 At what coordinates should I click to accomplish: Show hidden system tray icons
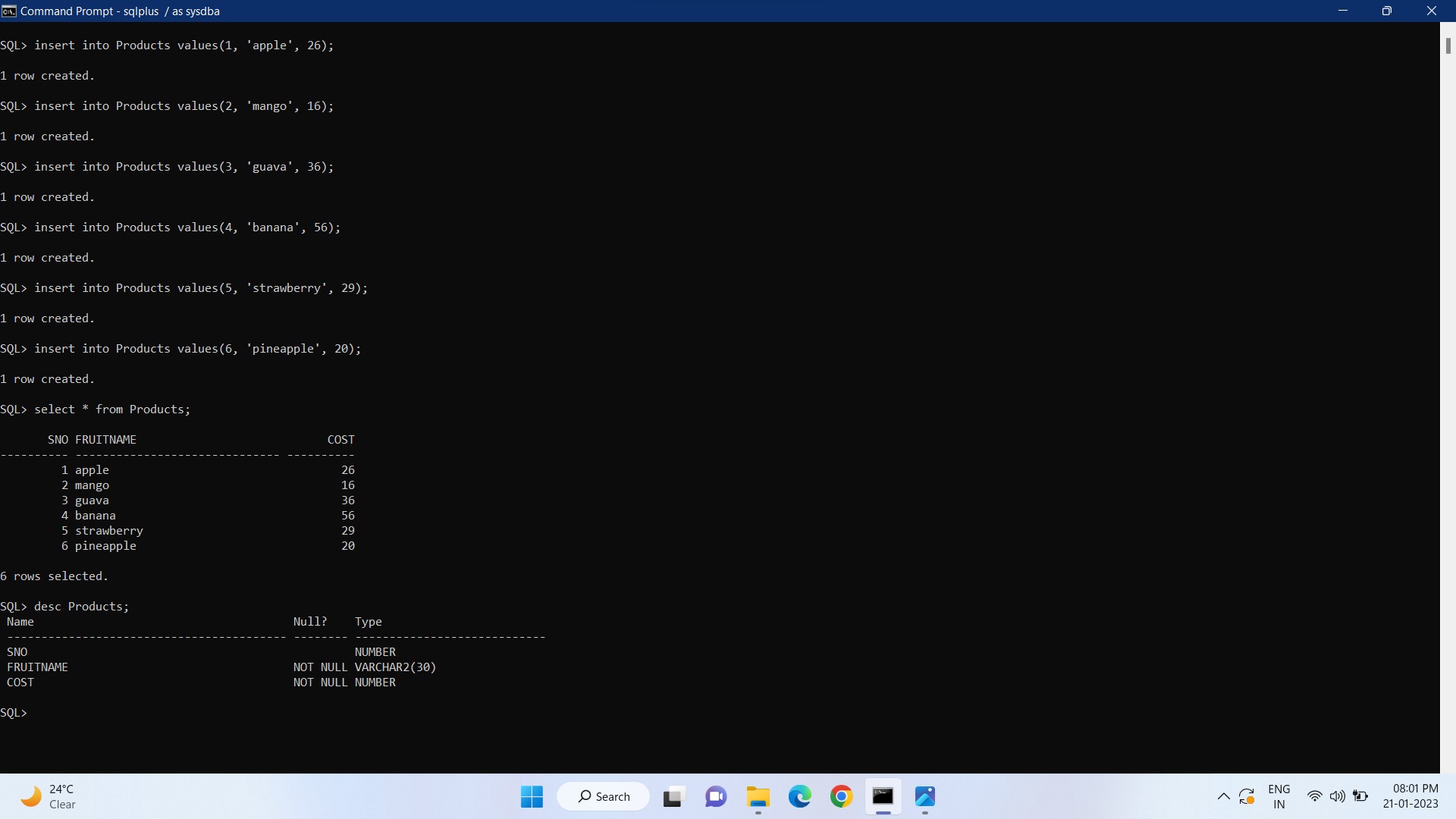[x=1223, y=796]
